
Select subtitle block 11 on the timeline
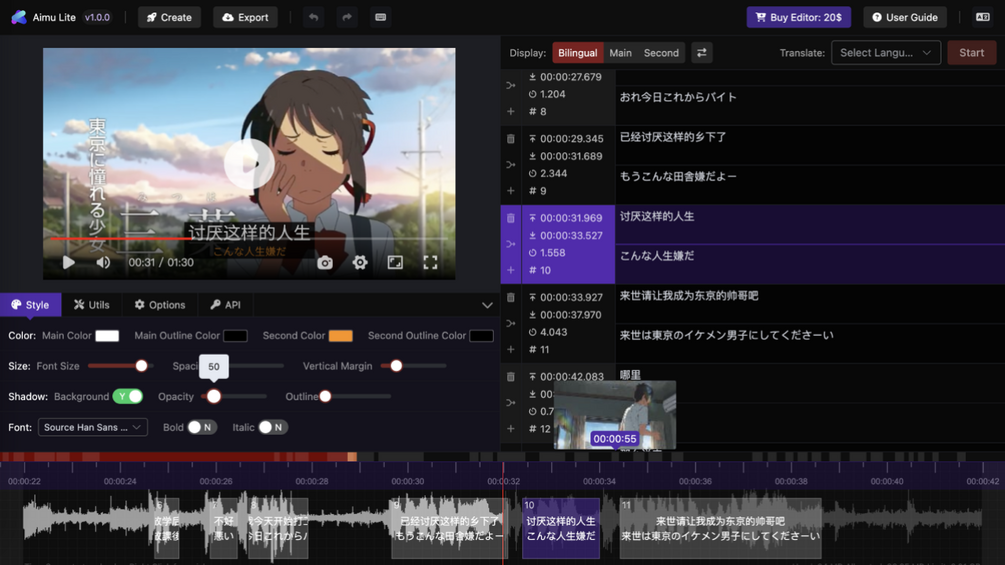click(720, 528)
